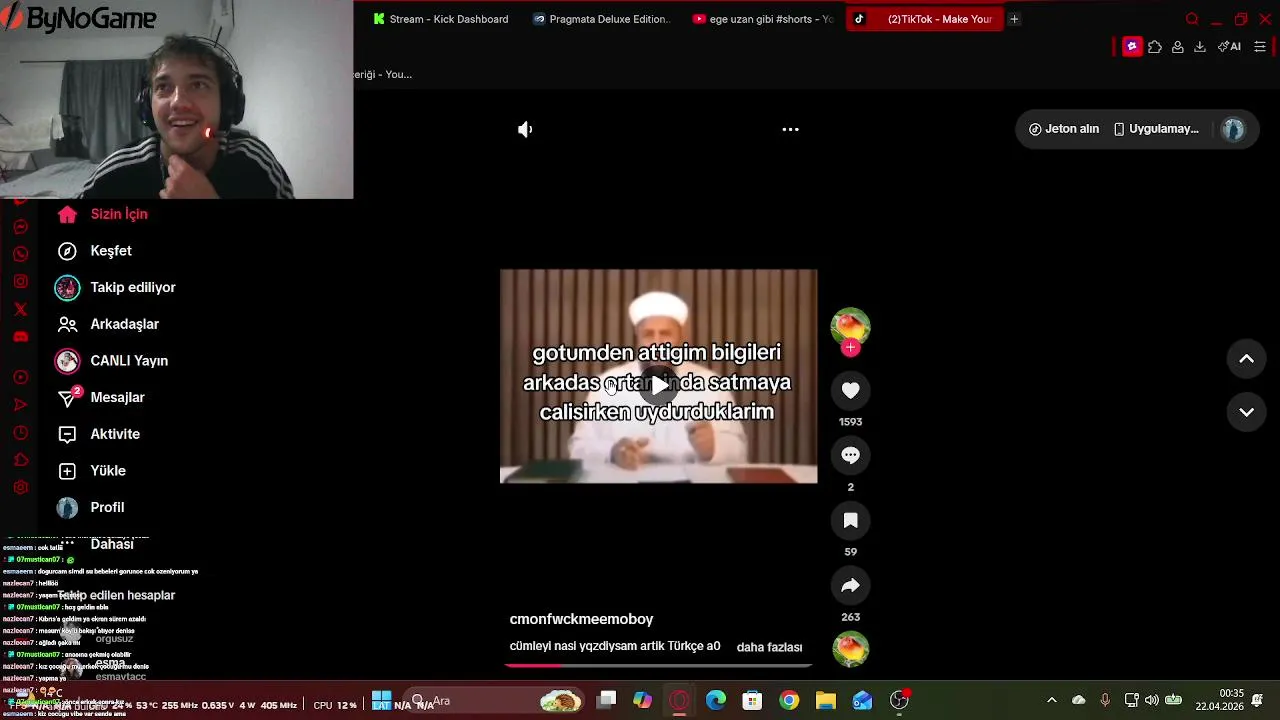Open WhatsApp in the browser's left sidebar
The image size is (1280, 720).
(20, 254)
